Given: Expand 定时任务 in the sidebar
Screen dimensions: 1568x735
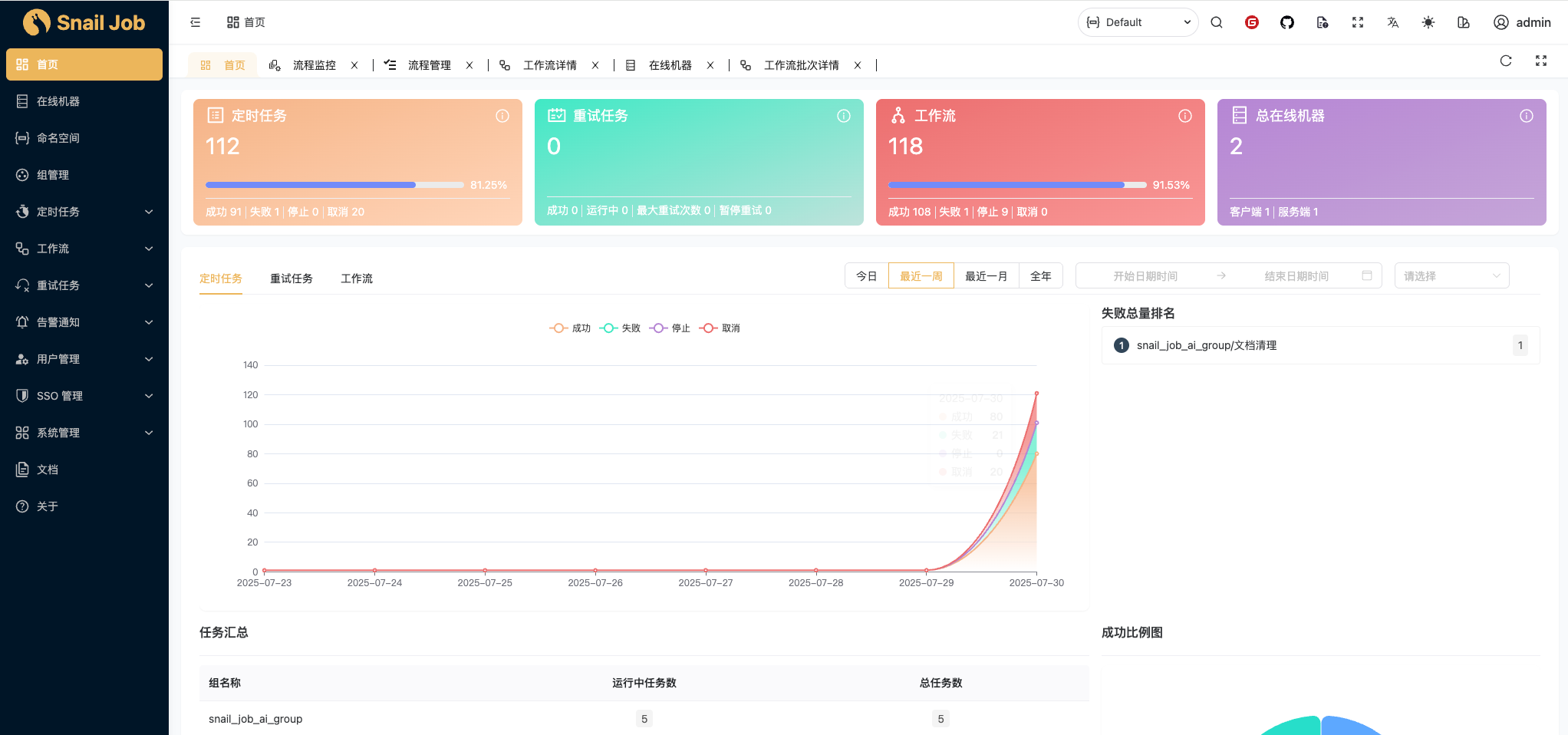Looking at the screenshot, I should point(84,212).
